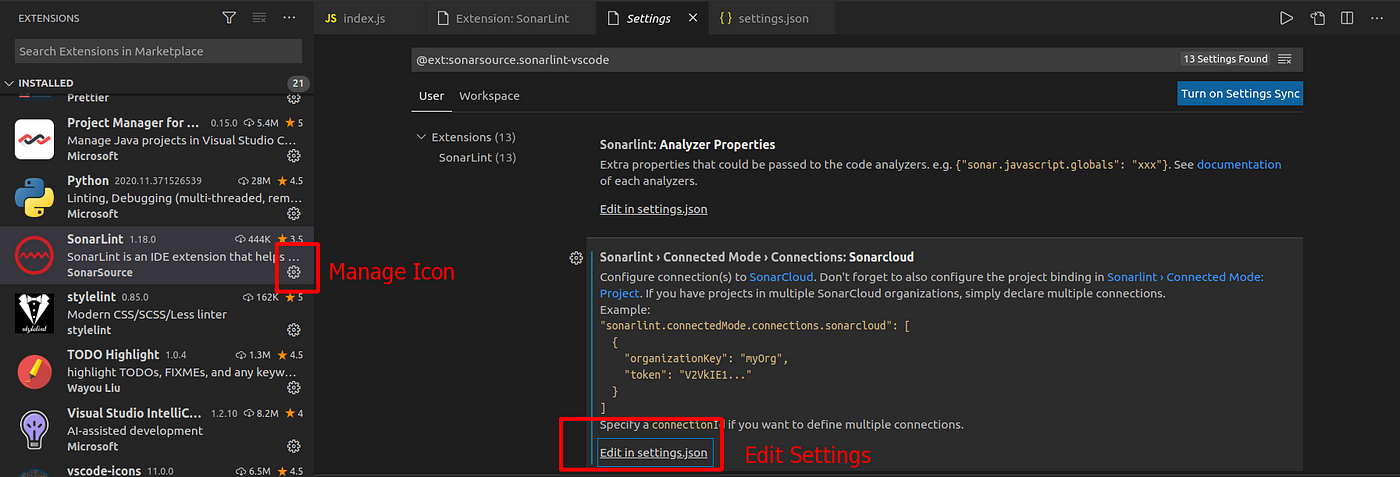Toggle split editor layout icon
This screenshot has height=477, width=1400.
pyautogui.click(x=1347, y=18)
